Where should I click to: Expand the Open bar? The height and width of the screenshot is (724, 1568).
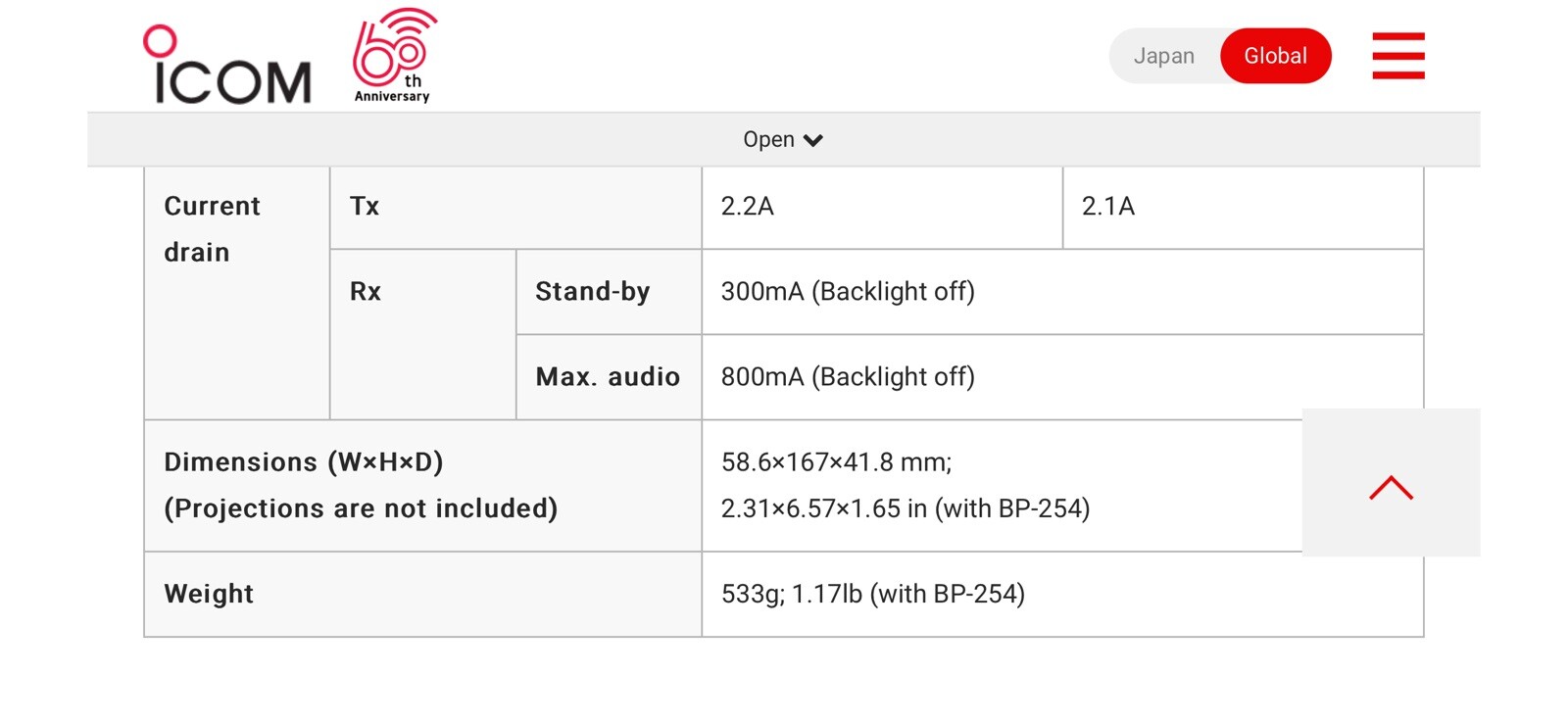point(783,139)
